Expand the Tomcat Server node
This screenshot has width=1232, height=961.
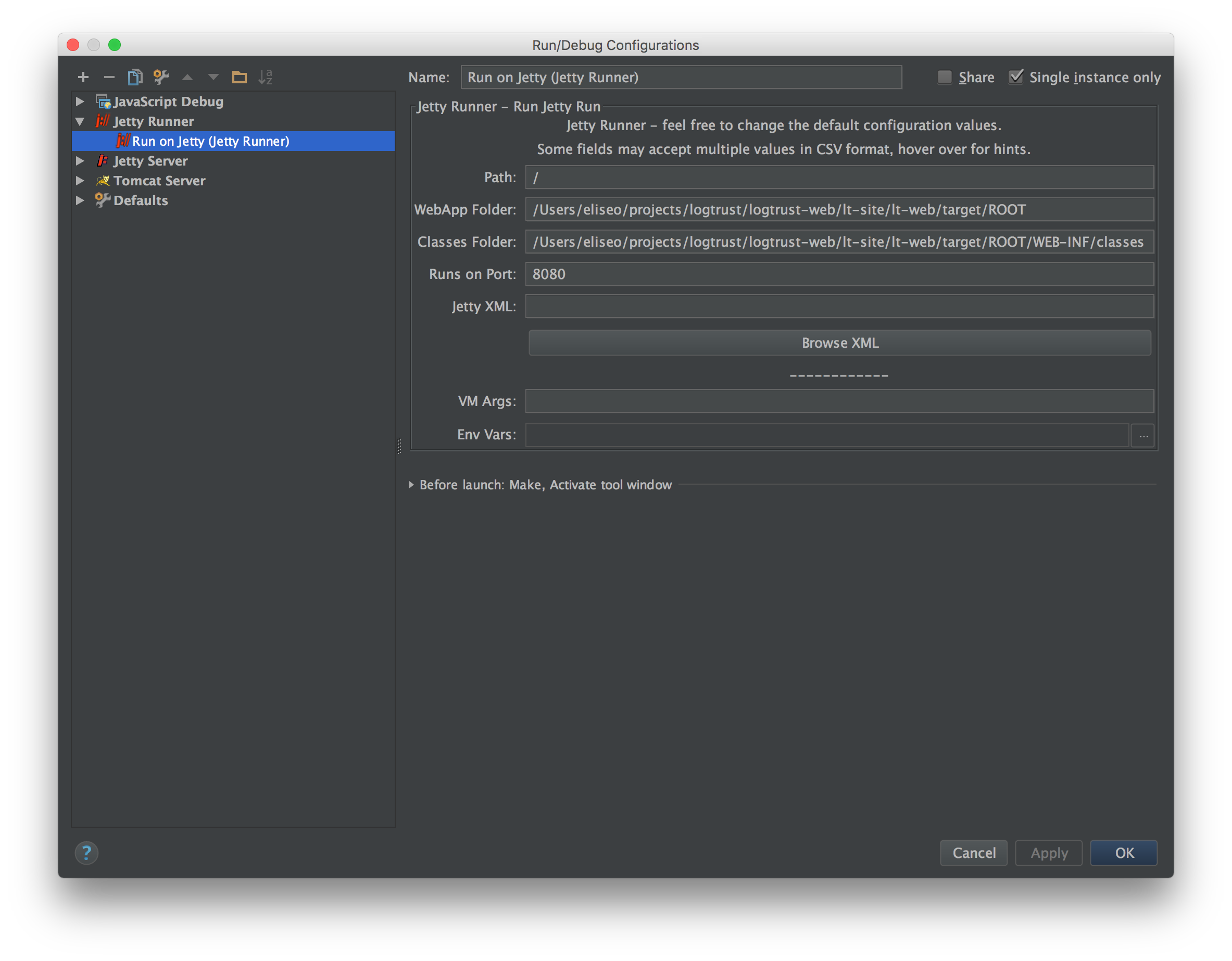[x=80, y=181]
